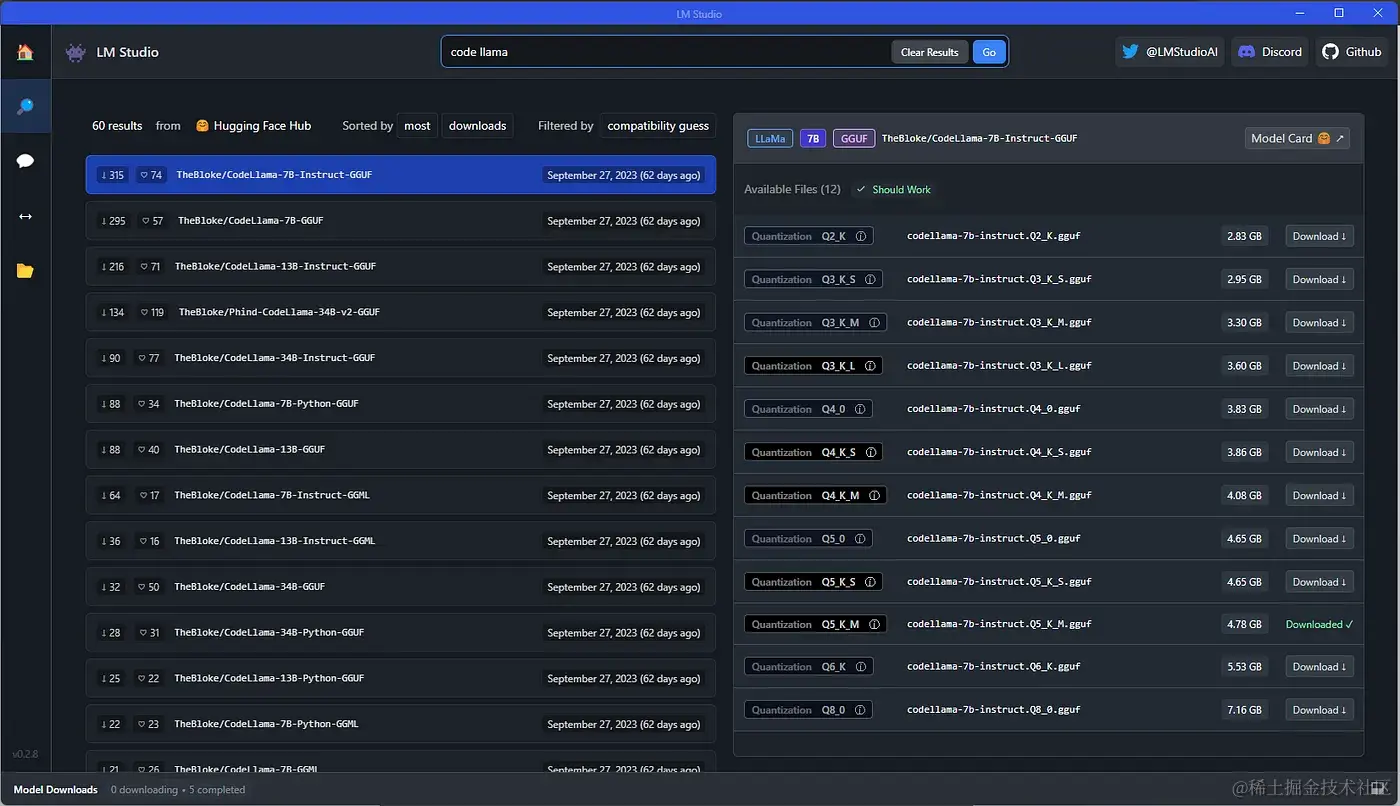
Task: Click Clear Results button
Action: pos(929,52)
